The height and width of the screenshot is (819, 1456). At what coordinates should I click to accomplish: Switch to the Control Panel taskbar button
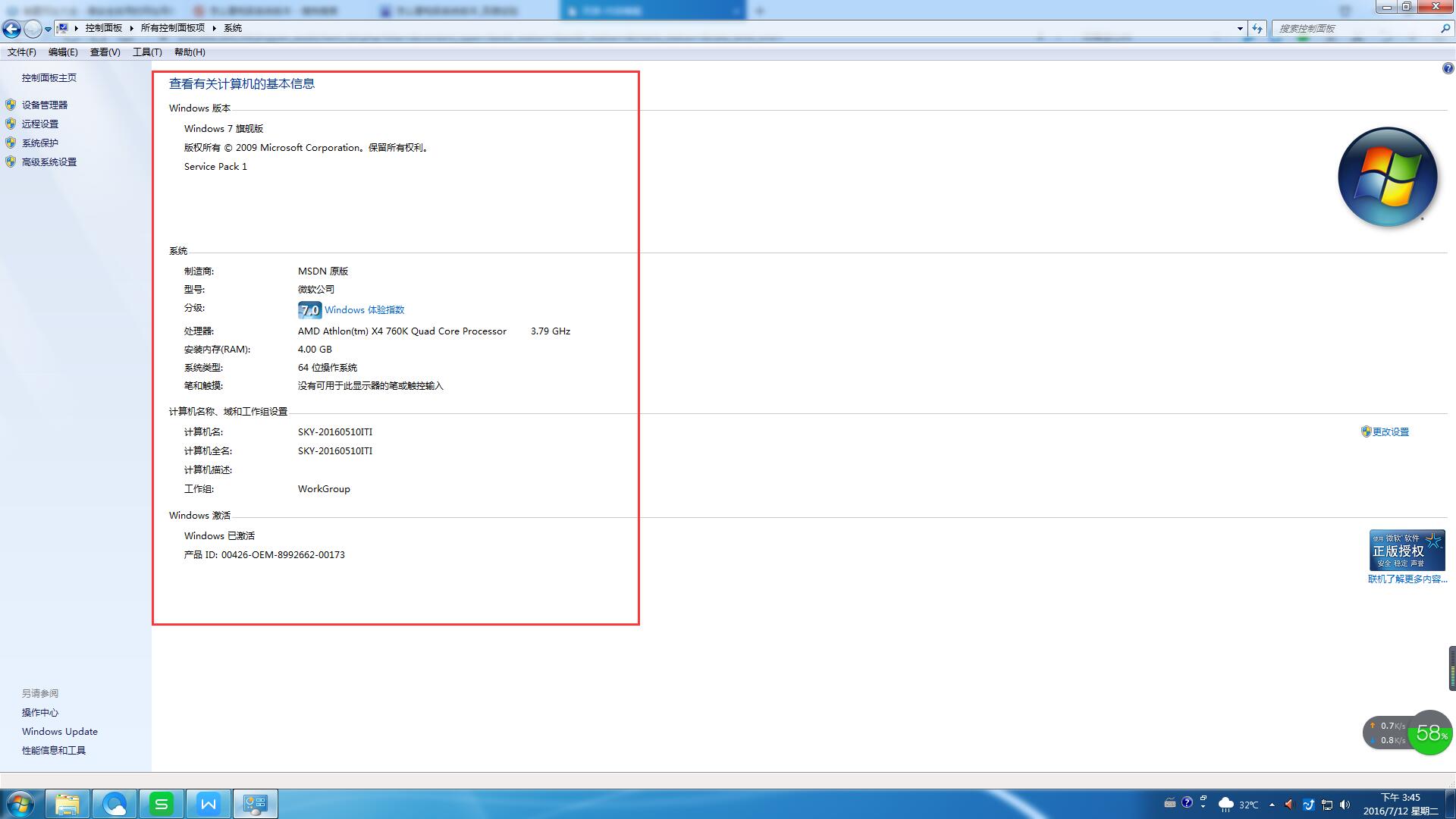pos(256,804)
